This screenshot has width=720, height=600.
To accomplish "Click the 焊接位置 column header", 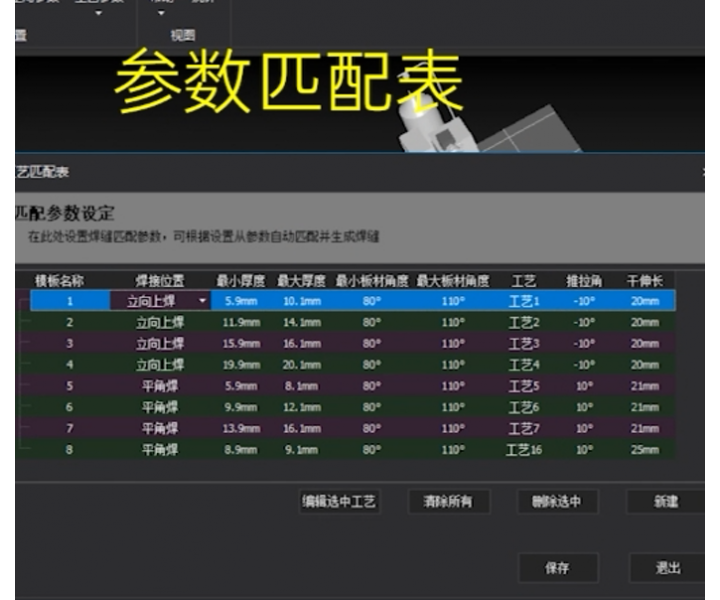I will tap(160, 281).
